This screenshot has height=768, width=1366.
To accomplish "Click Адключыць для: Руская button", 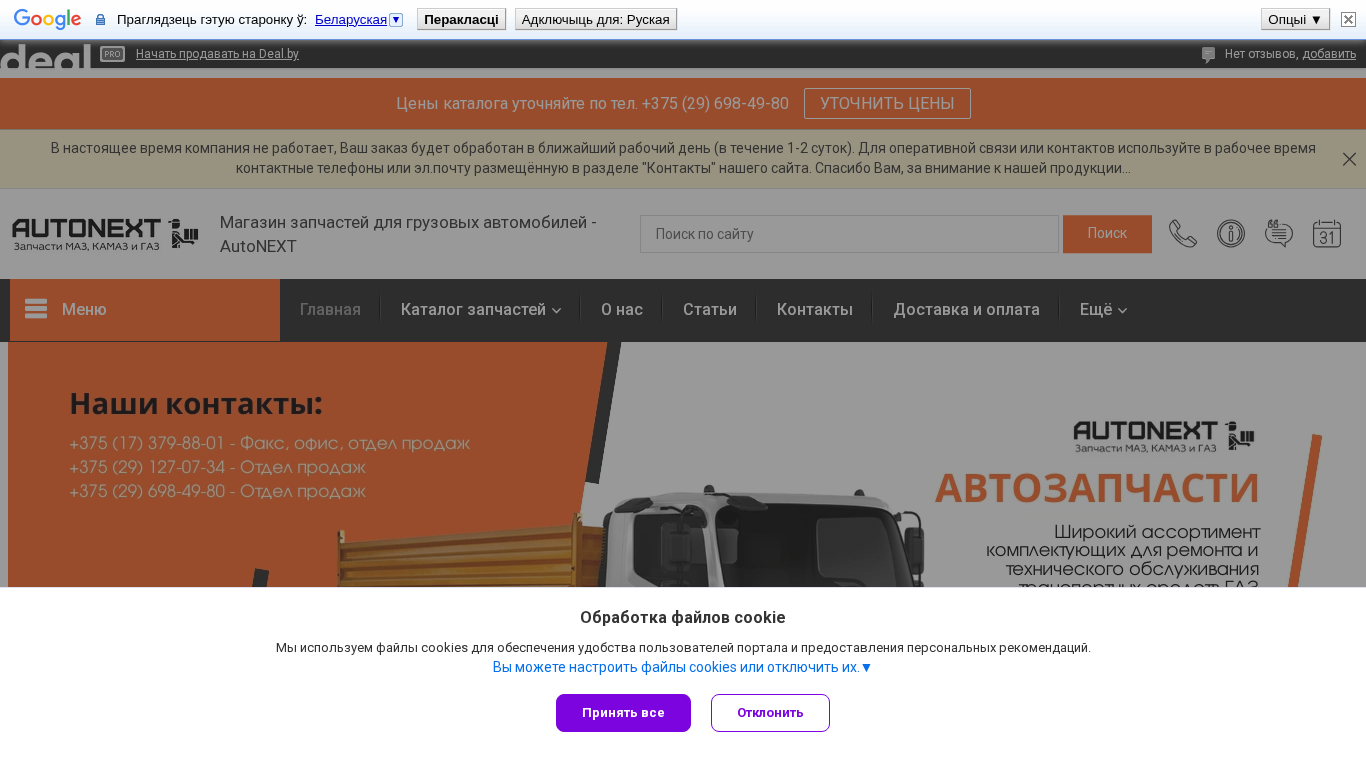I will tap(596, 19).
